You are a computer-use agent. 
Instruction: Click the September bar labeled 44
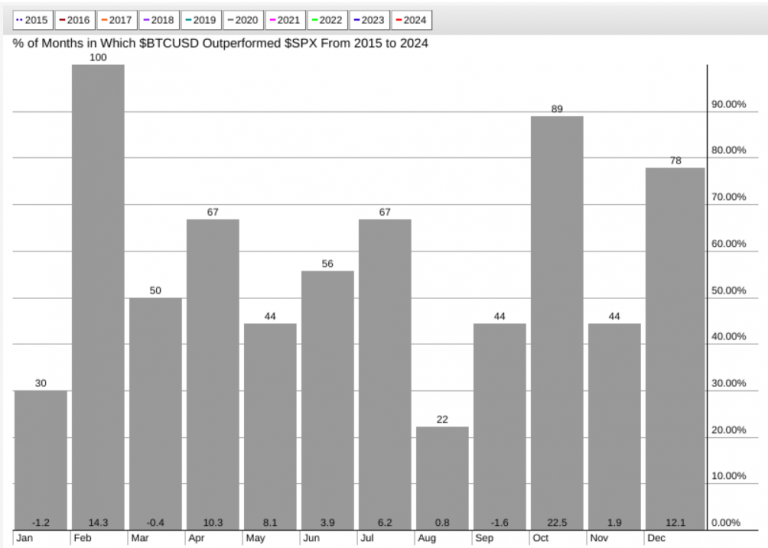point(500,427)
